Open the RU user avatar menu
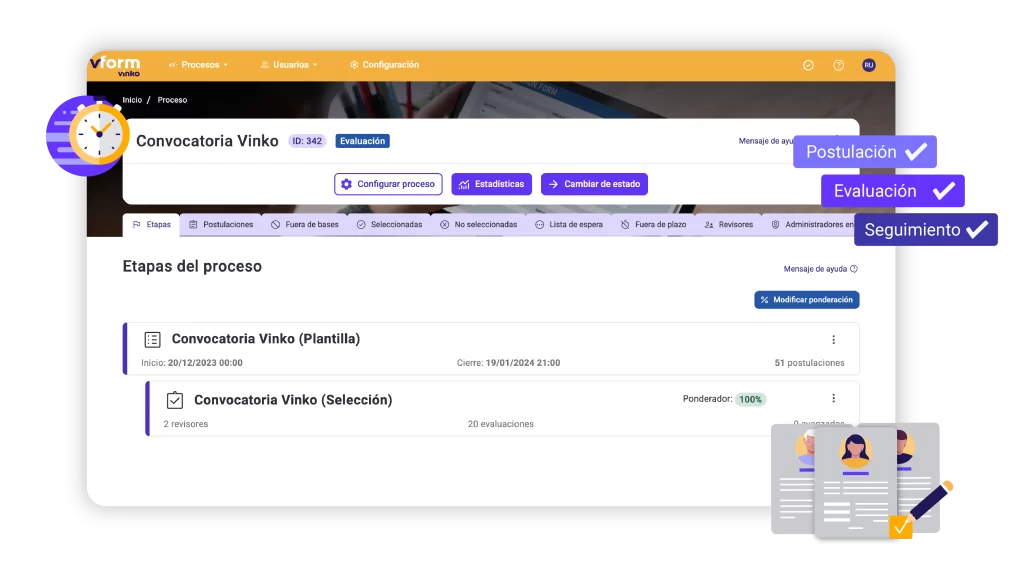 click(869, 65)
